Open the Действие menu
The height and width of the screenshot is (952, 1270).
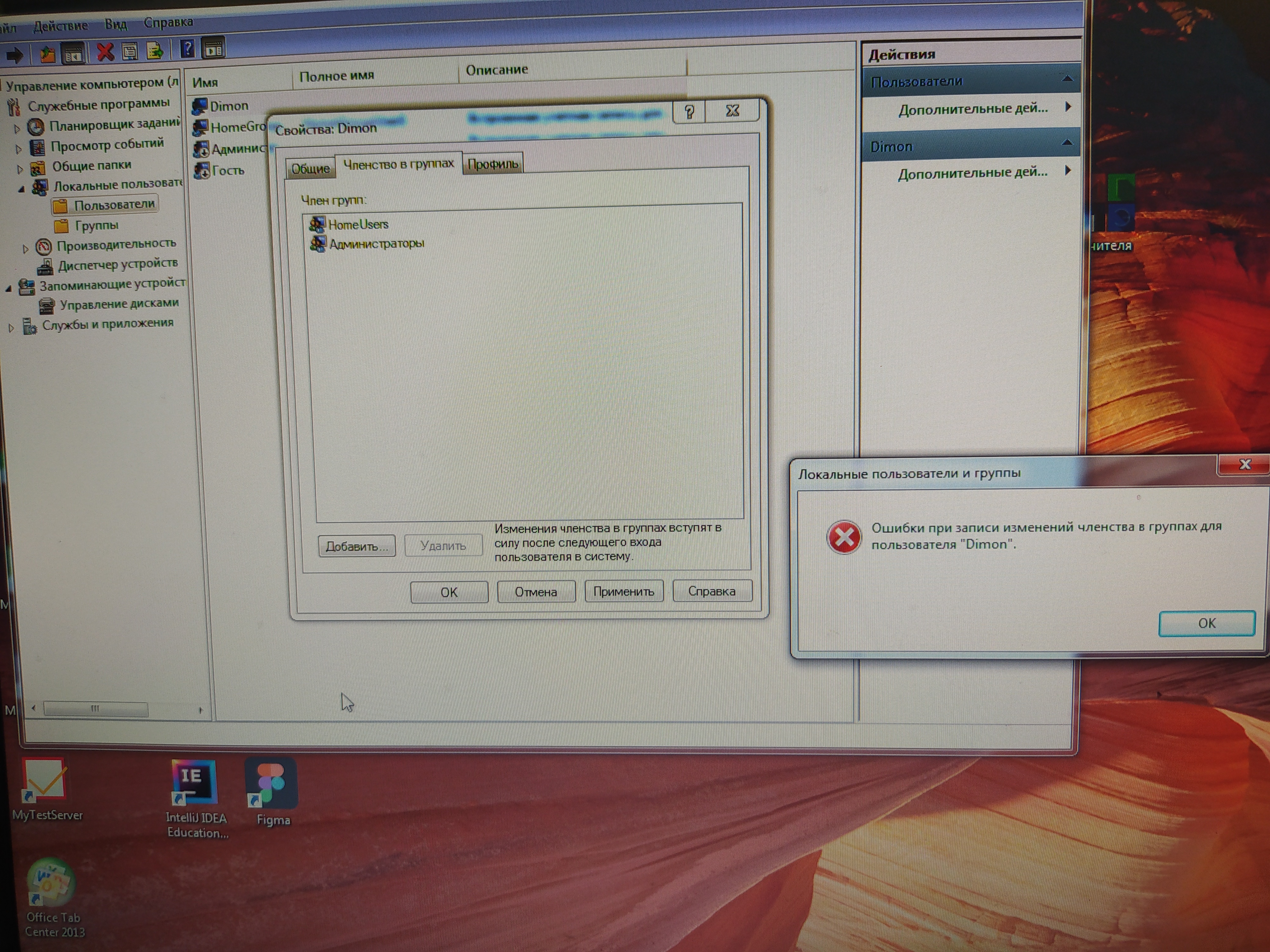coord(60,26)
